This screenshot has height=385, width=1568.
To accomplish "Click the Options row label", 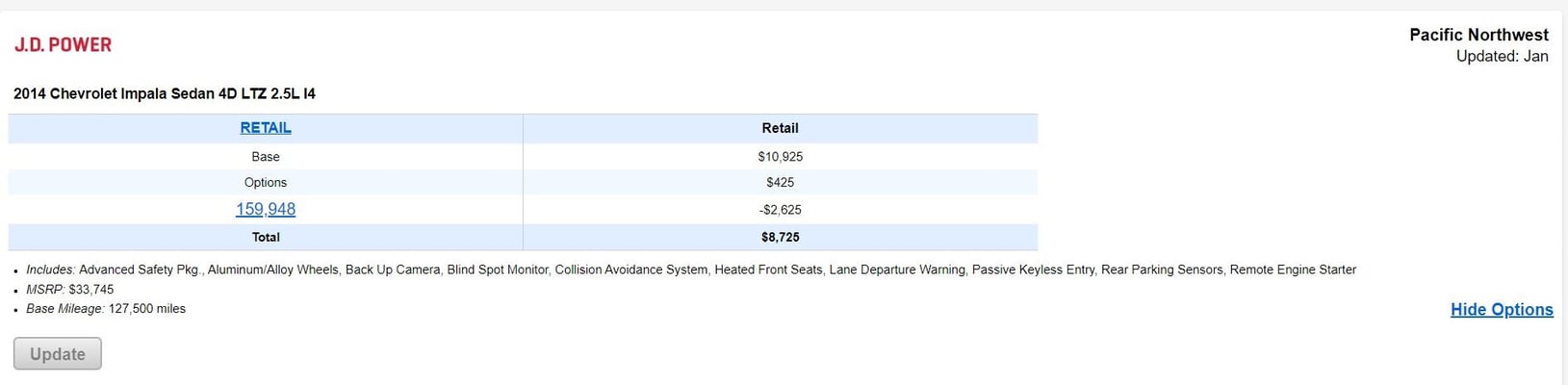I will pyautogui.click(x=266, y=182).
